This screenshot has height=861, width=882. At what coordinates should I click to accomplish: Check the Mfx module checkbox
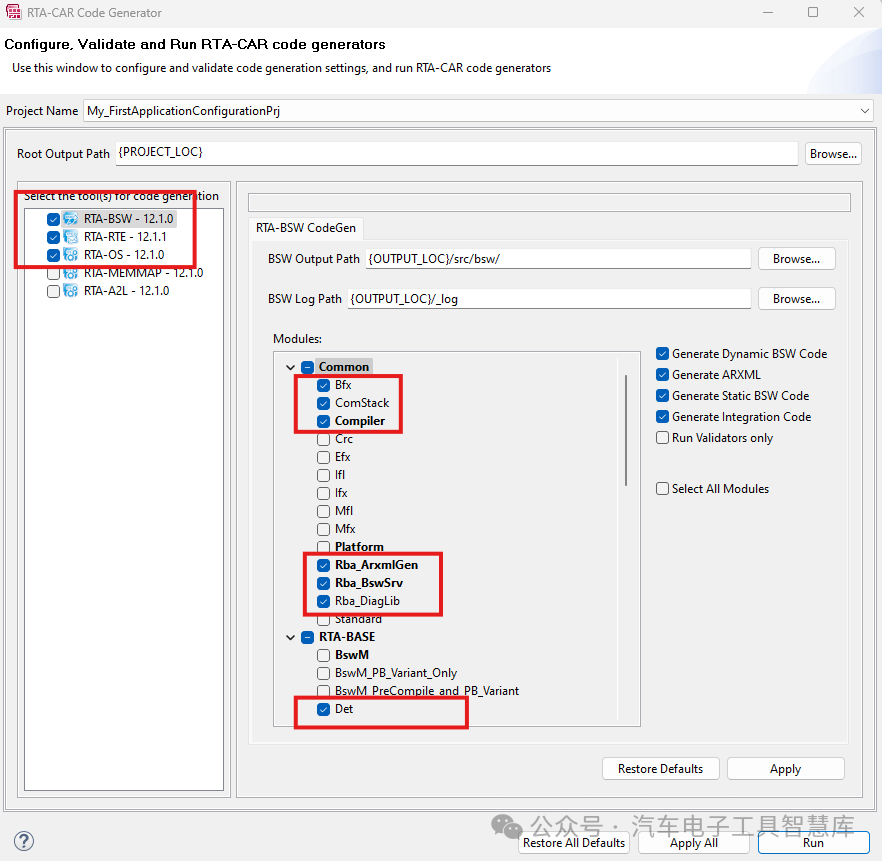tap(323, 529)
